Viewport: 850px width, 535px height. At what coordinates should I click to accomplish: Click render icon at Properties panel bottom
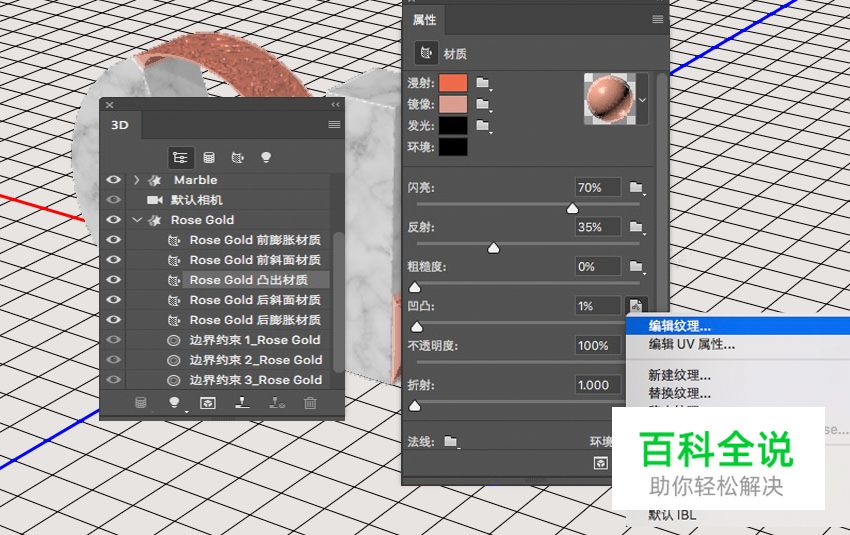coord(601,463)
